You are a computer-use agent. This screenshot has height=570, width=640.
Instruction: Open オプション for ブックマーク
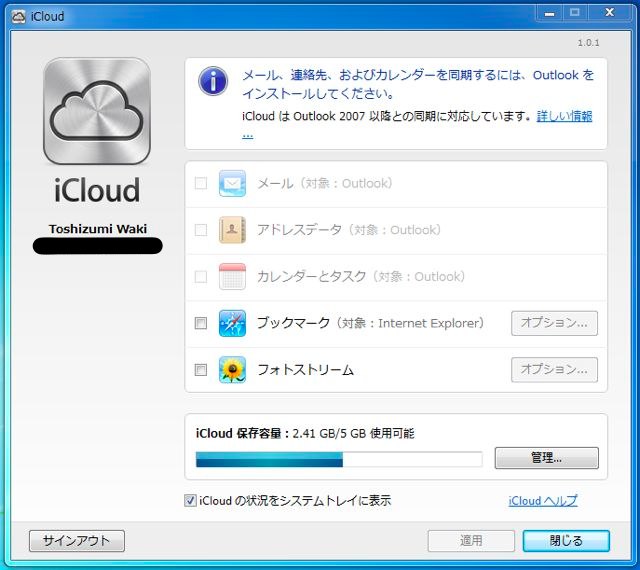pyautogui.click(x=554, y=323)
